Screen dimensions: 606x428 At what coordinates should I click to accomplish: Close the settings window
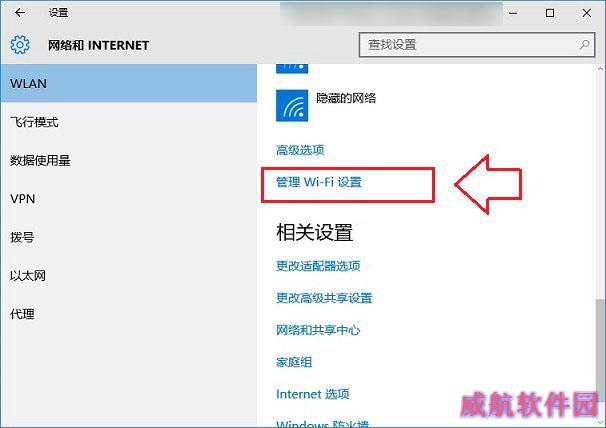pyautogui.click(x=586, y=13)
